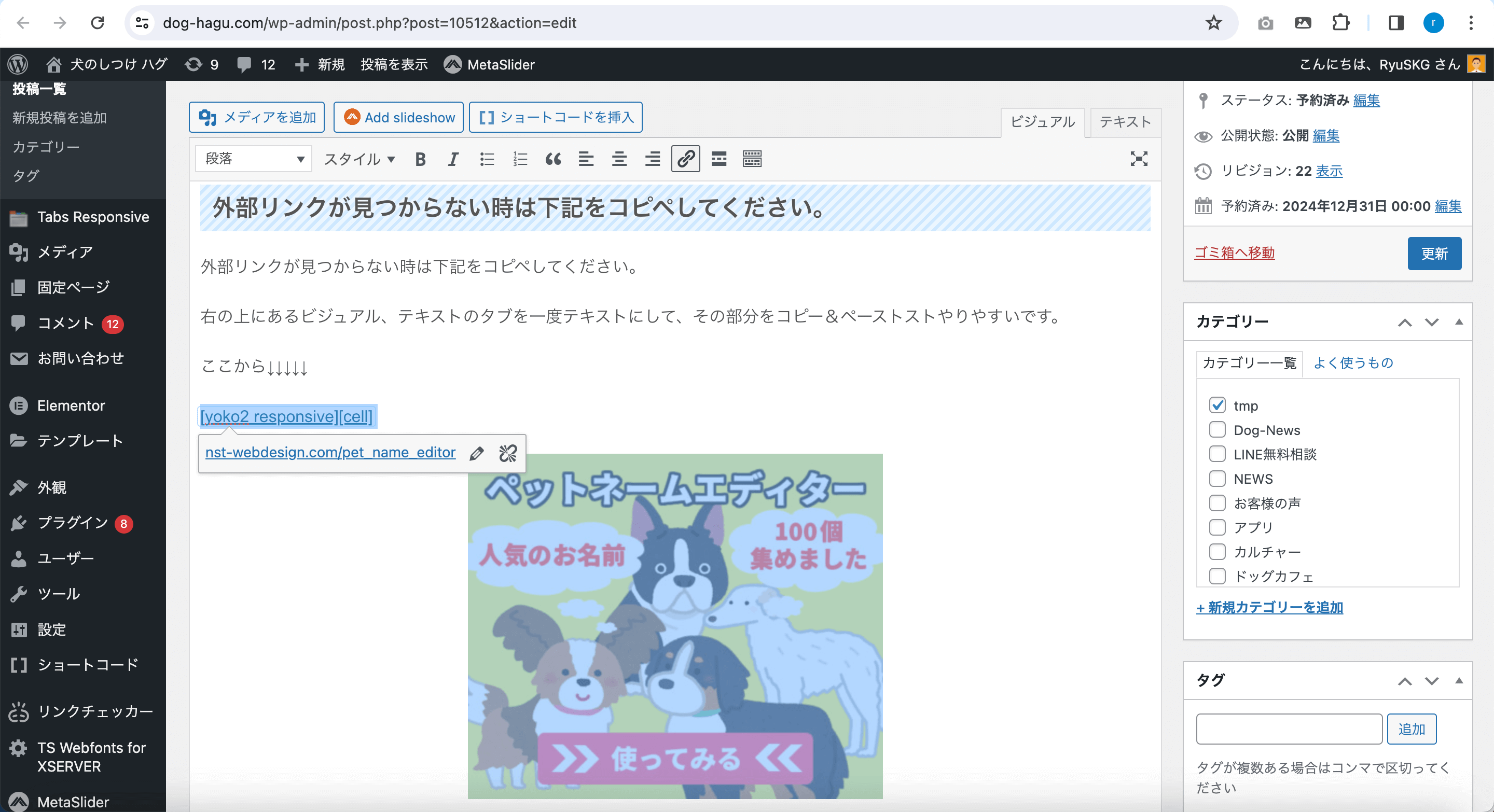Insert bulleted list
1494x812 pixels.
tap(487, 159)
